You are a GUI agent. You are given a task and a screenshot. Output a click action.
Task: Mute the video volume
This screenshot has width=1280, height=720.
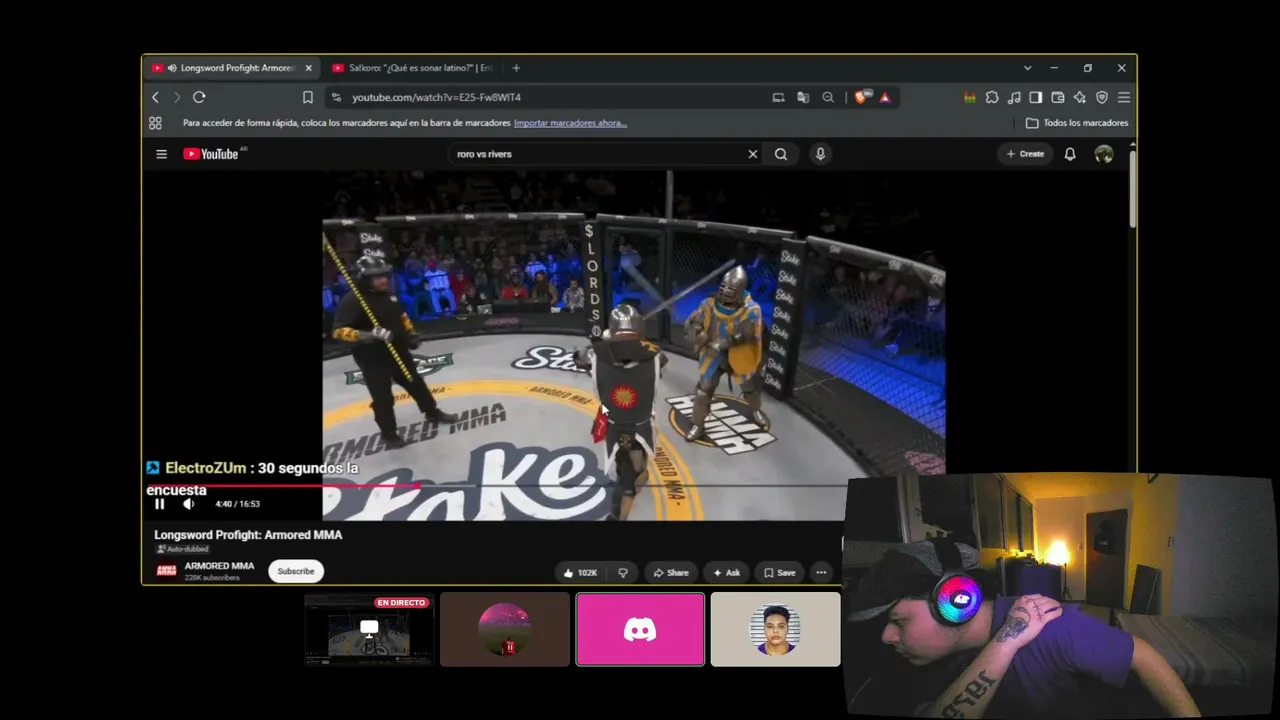click(188, 504)
